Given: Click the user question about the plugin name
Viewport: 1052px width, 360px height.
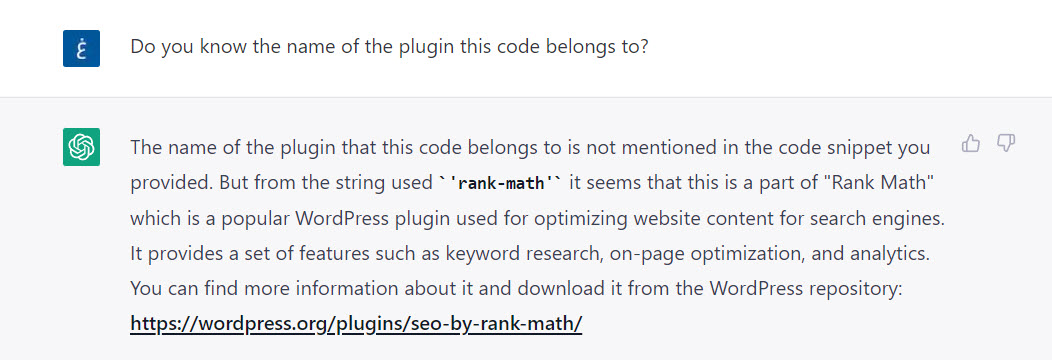Looking at the screenshot, I should click(x=389, y=47).
